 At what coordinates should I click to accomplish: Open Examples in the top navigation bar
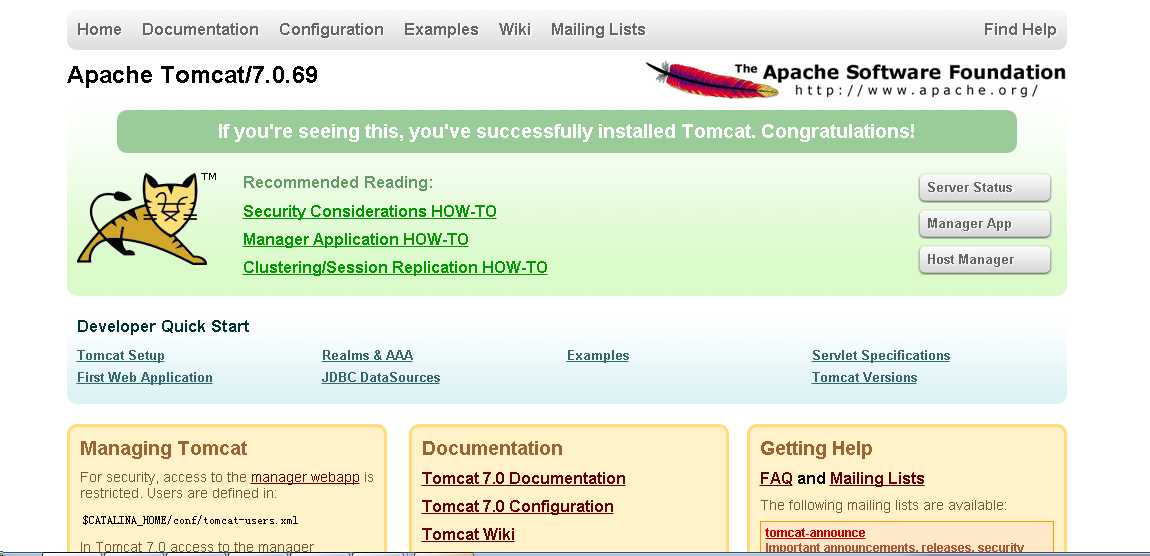coord(441,29)
